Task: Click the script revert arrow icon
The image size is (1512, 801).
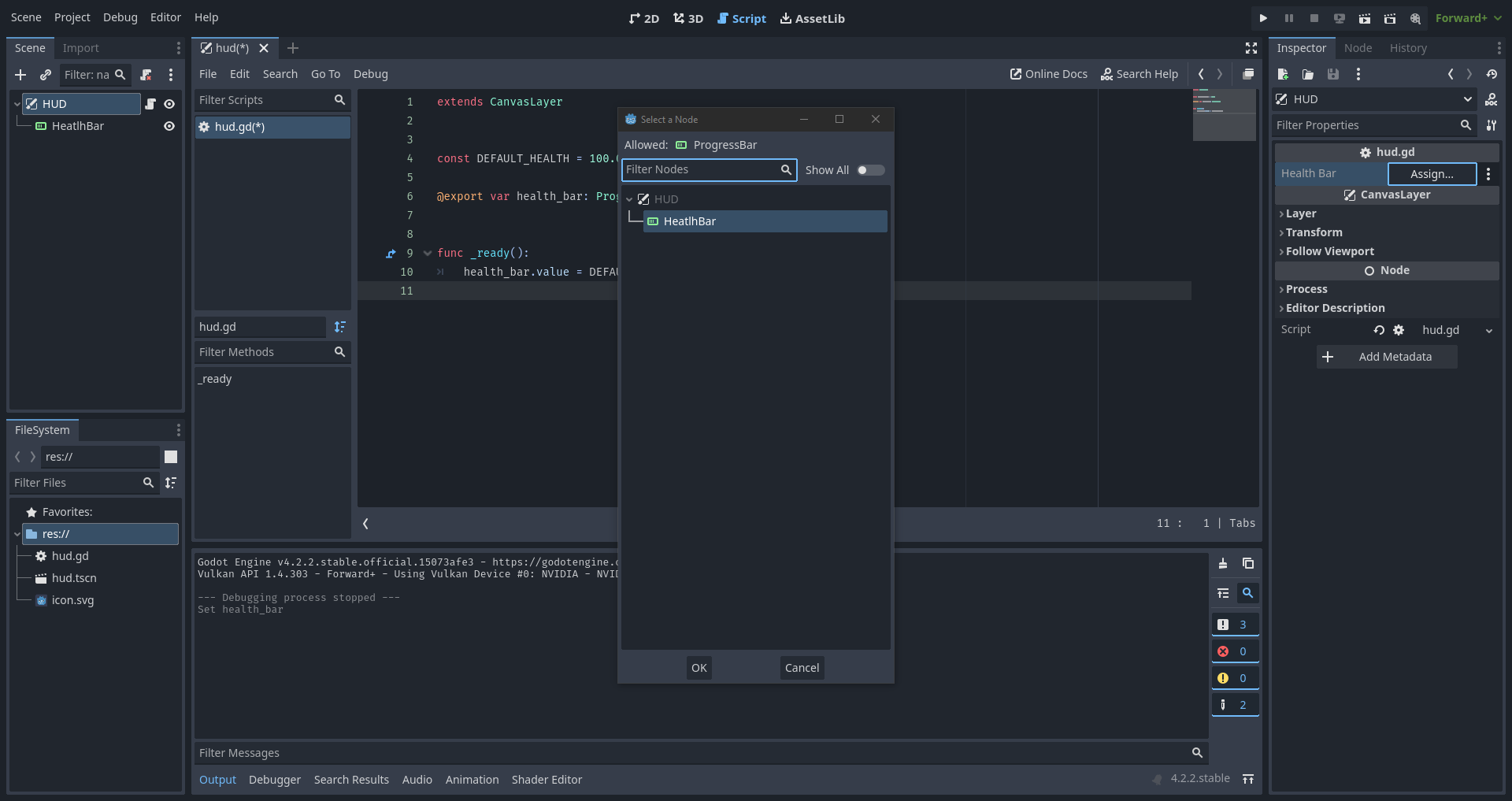Action: click(1379, 330)
